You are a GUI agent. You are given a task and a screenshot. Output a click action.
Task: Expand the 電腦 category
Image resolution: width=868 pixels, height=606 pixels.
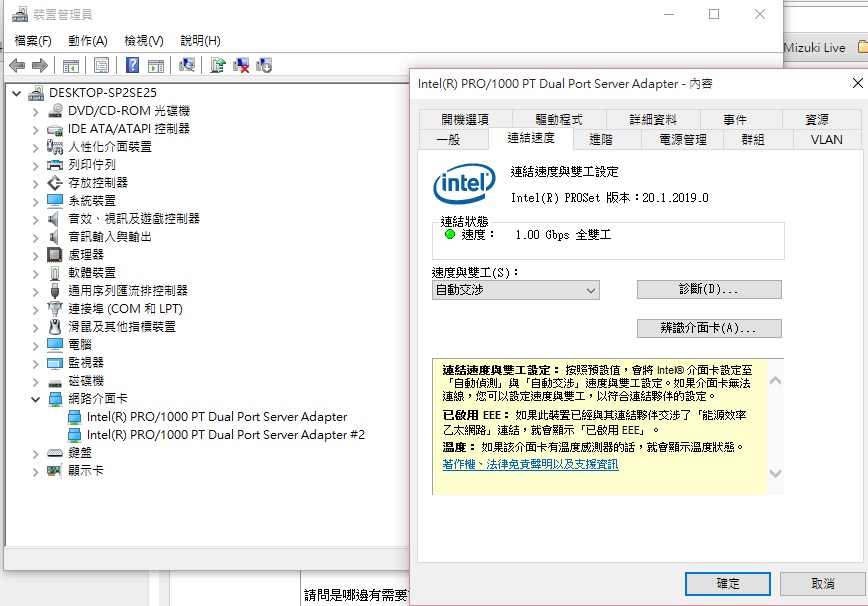tap(36, 345)
